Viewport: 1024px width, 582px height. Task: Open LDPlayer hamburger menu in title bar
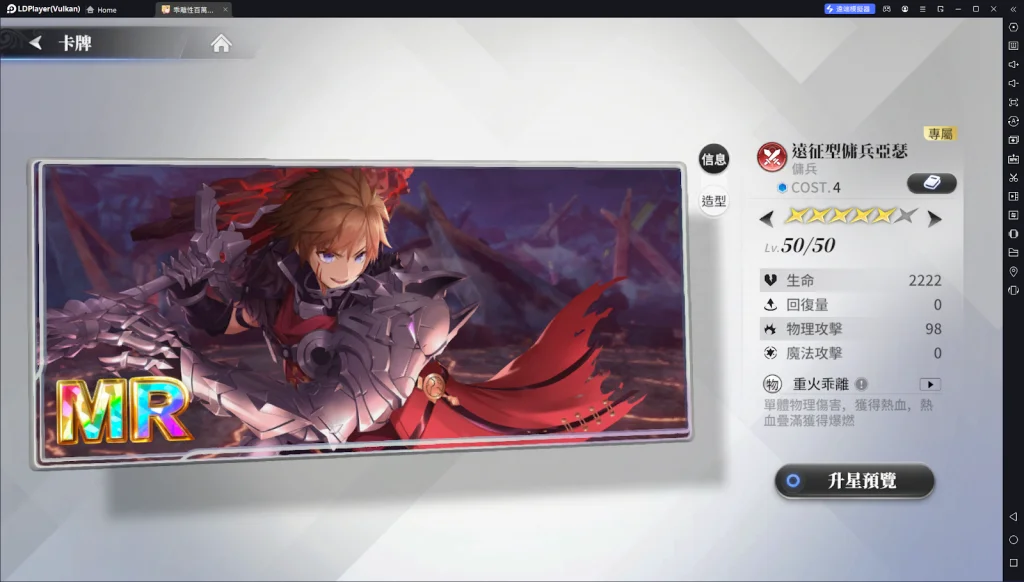922,9
